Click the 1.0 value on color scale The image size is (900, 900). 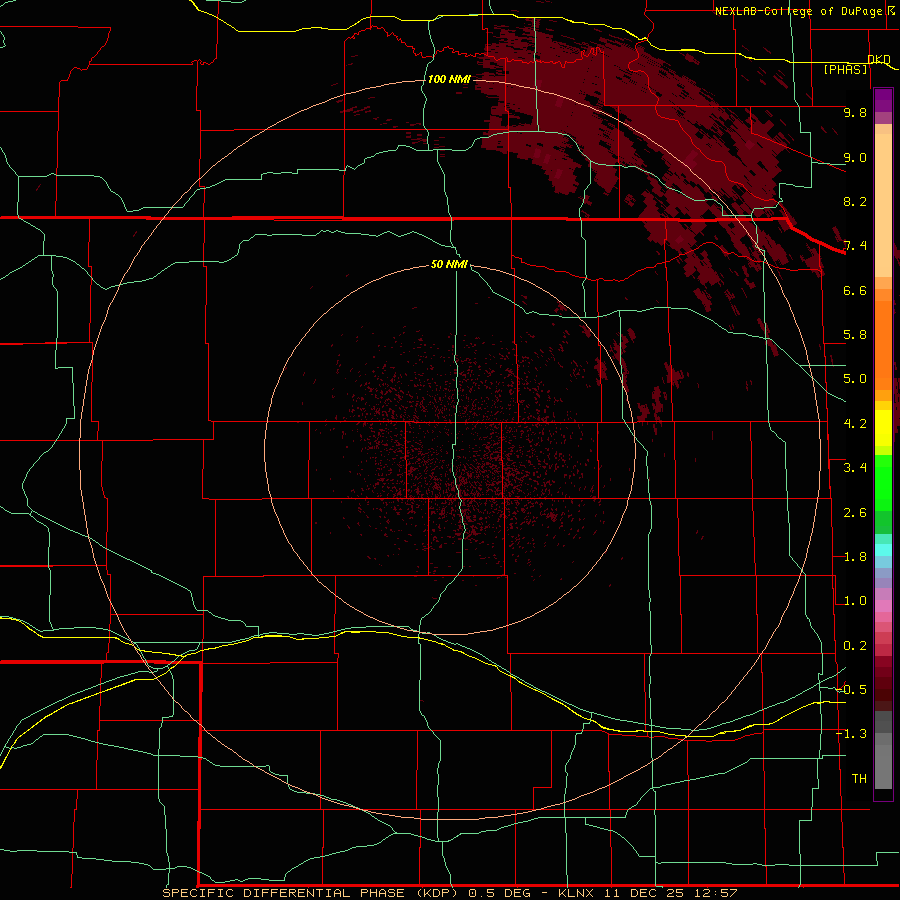855,601
